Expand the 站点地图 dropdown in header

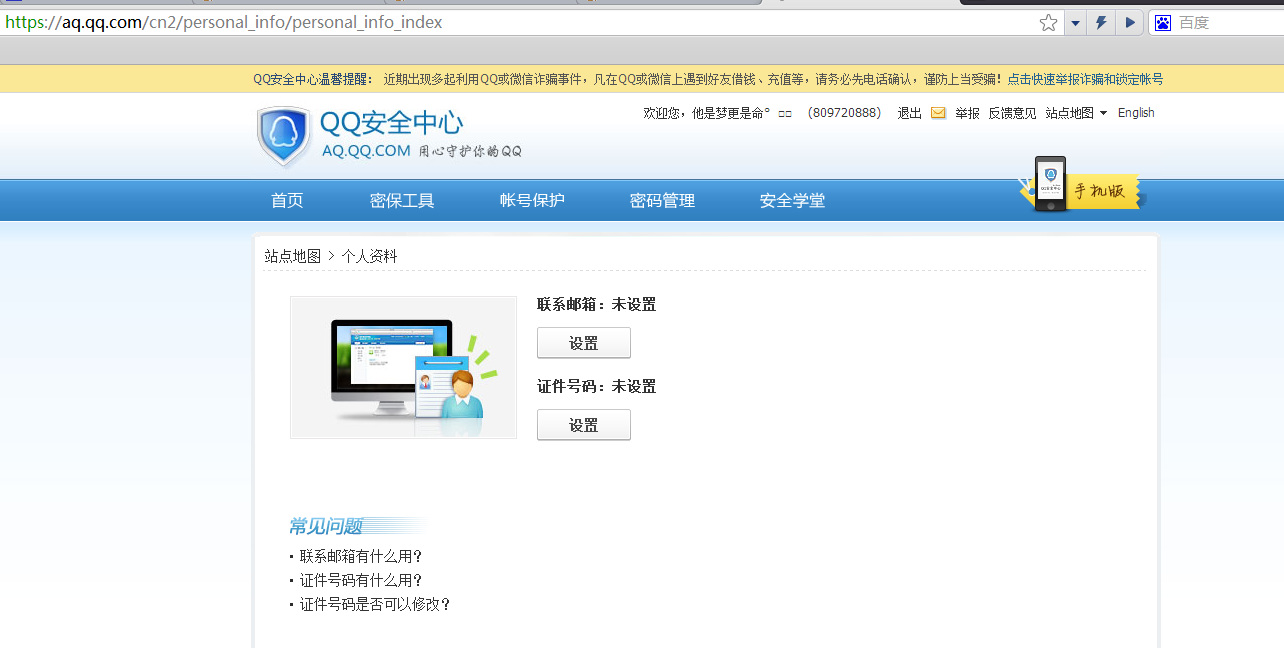[x=1076, y=113]
